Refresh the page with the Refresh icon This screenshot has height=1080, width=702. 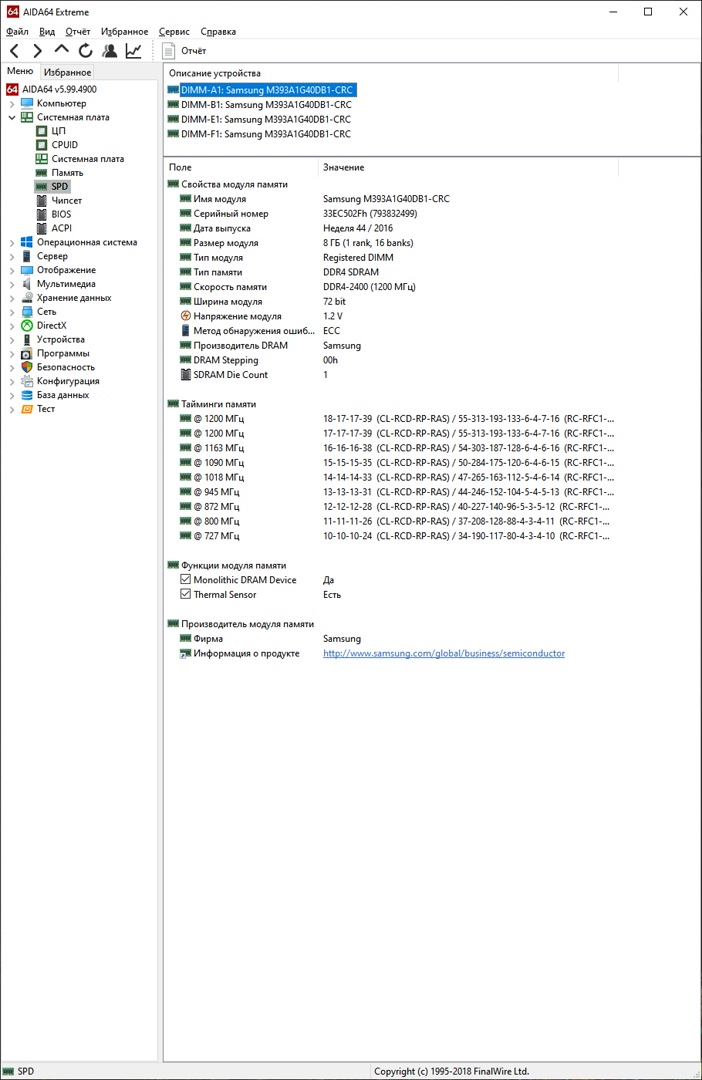click(85, 50)
